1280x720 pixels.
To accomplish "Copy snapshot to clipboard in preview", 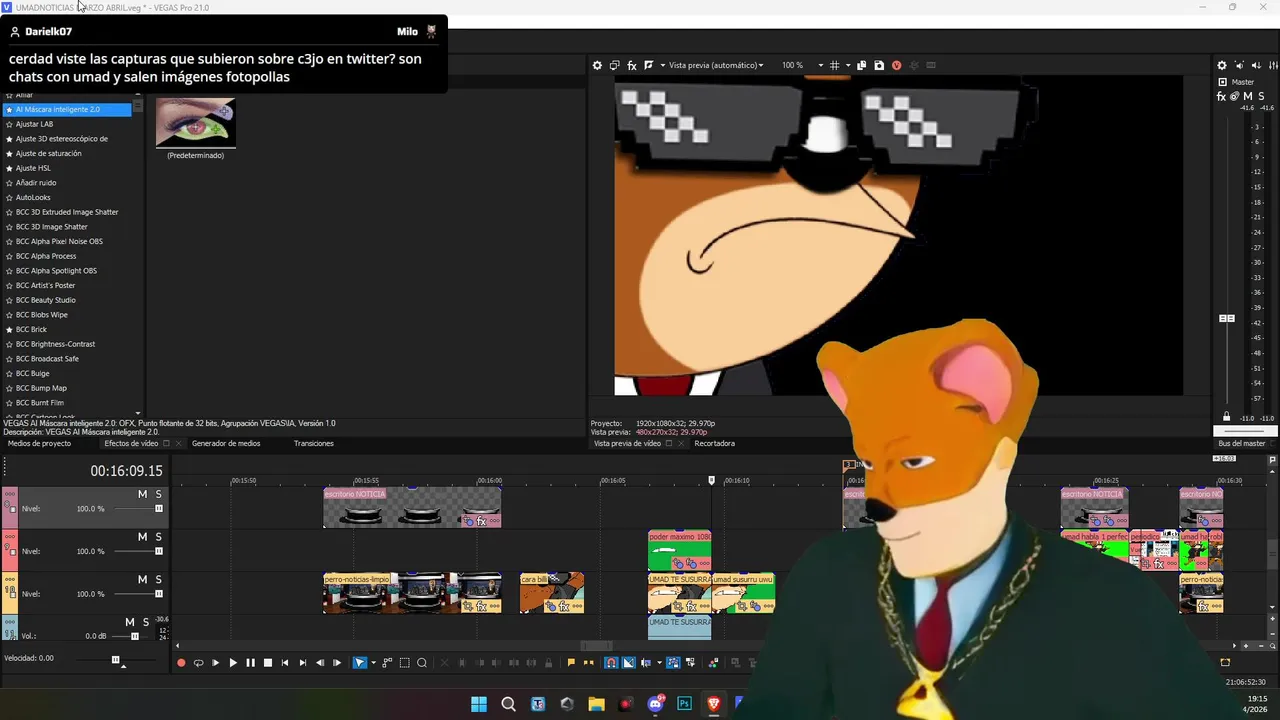I will [x=861, y=65].
